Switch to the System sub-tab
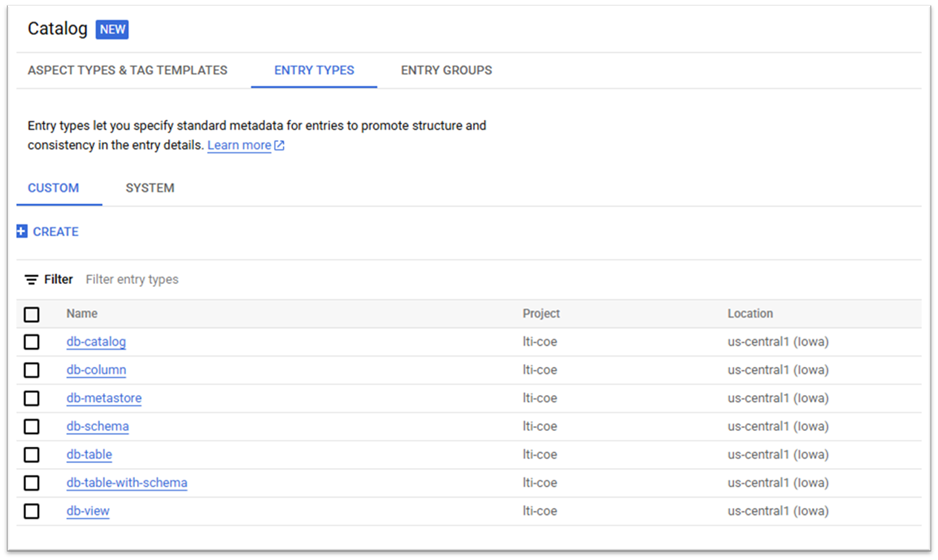The width and height of the screenshot is (938, 560). [150, 188]
